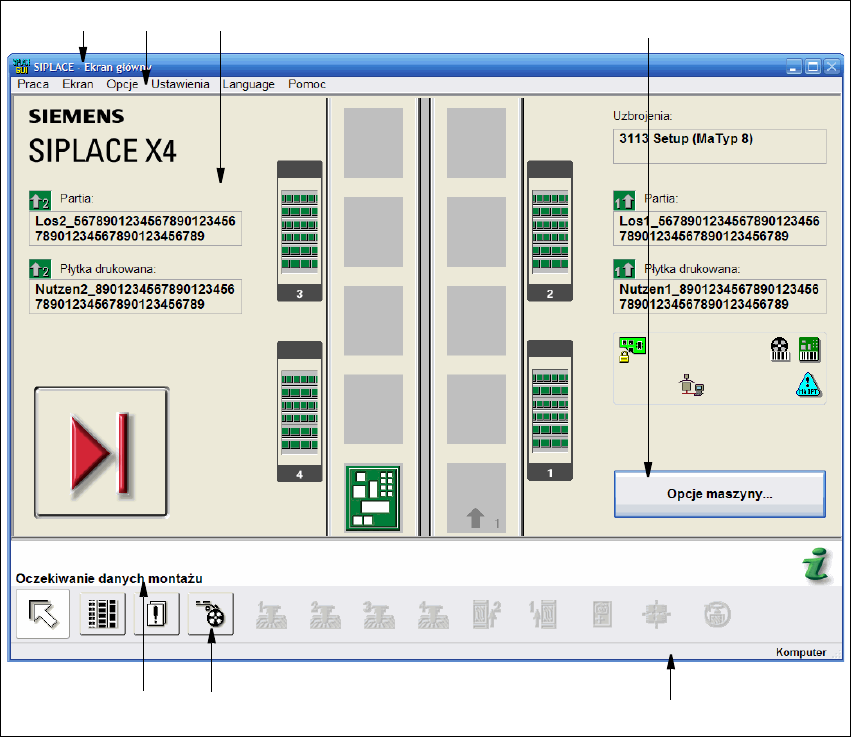This screenshot has width=851, height=737.
Task: Click the disabled round toolbar icon at the end
Action: [717, 614]
